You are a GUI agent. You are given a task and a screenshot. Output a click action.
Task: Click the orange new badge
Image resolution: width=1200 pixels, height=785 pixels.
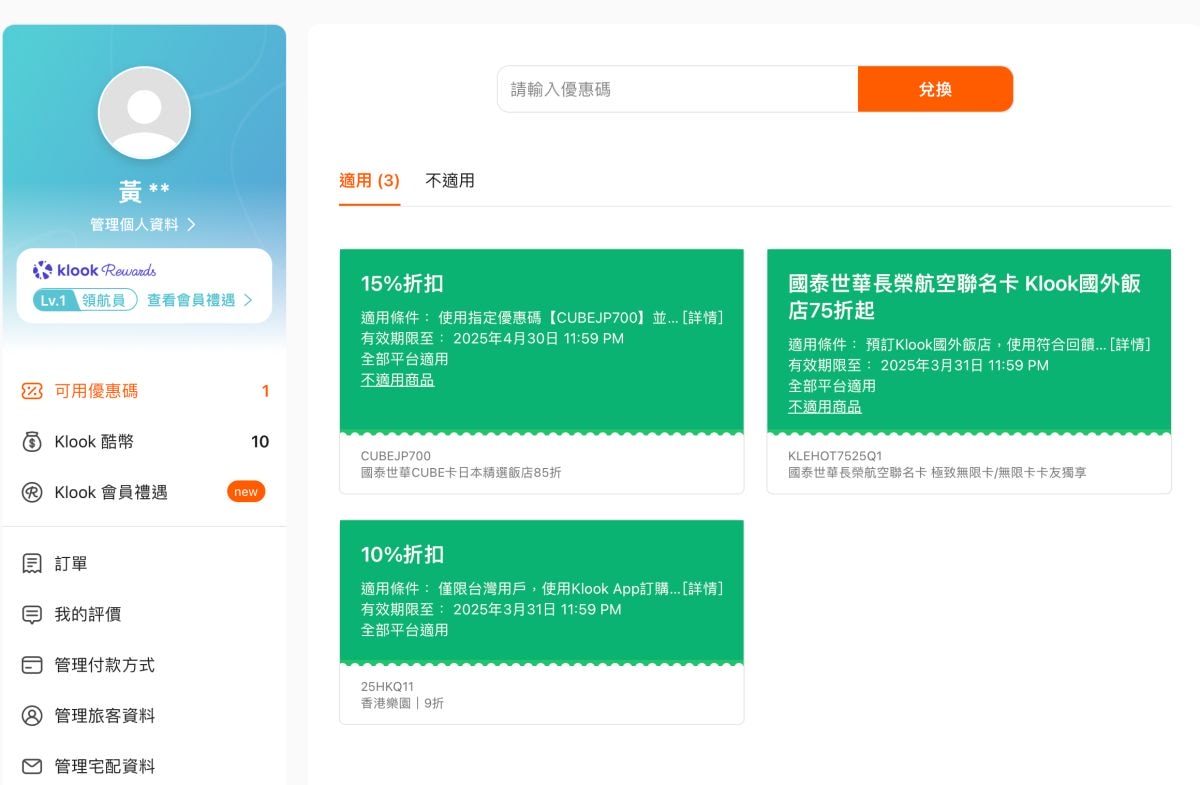[246, 492]
